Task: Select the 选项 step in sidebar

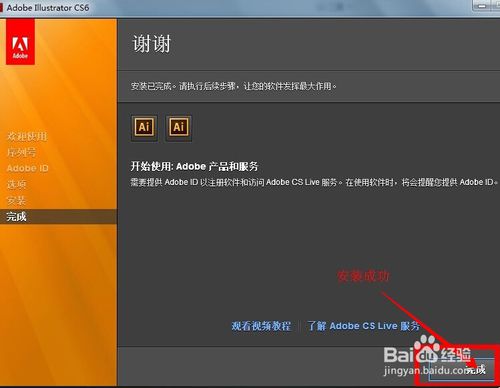Action: 16,184
